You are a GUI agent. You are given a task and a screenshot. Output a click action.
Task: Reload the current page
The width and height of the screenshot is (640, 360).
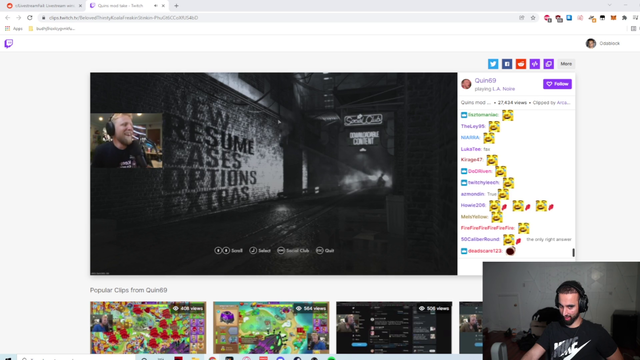coord(30,18)
